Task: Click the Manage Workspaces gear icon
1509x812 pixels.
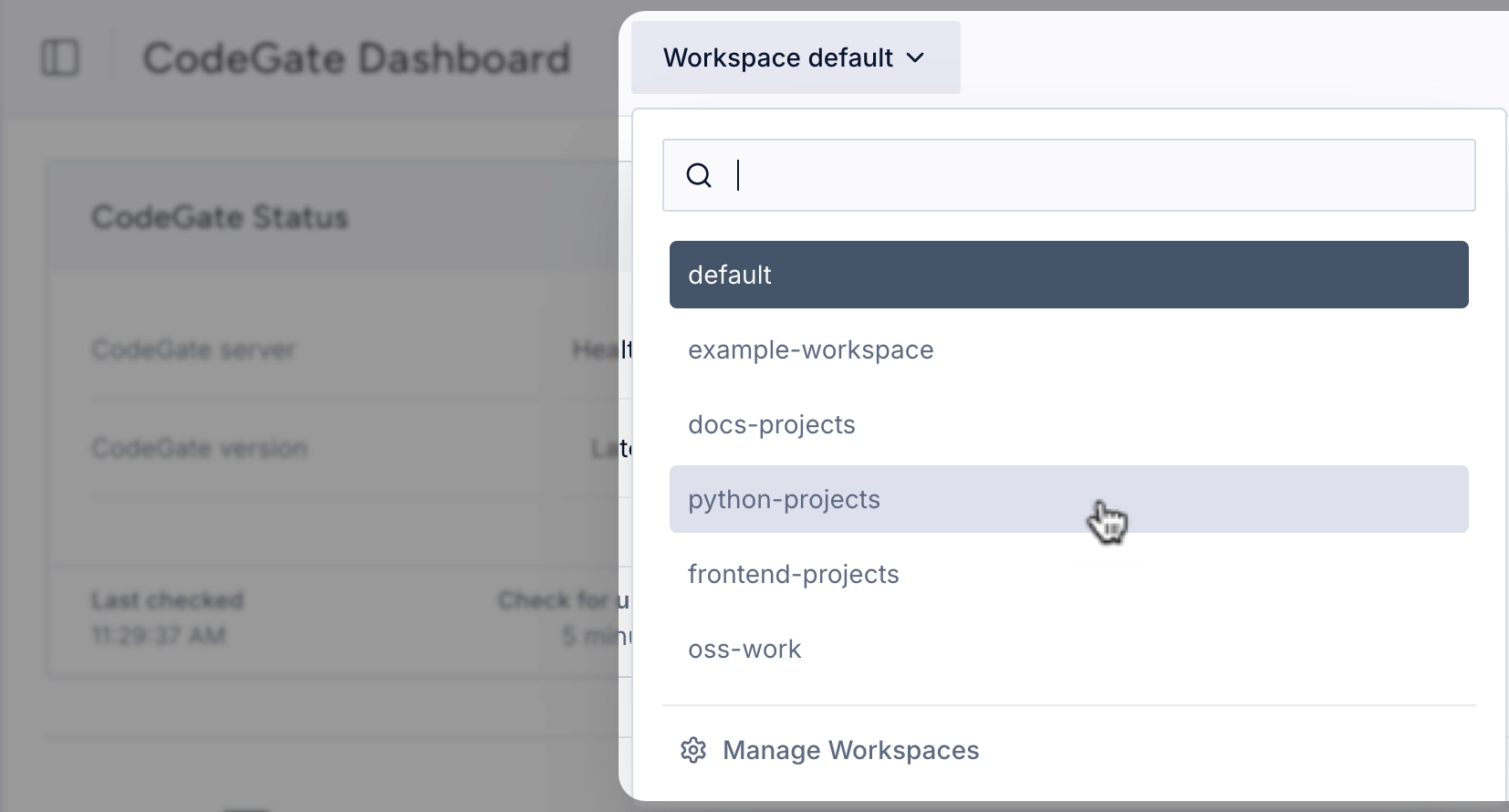Action: (693, 750)
